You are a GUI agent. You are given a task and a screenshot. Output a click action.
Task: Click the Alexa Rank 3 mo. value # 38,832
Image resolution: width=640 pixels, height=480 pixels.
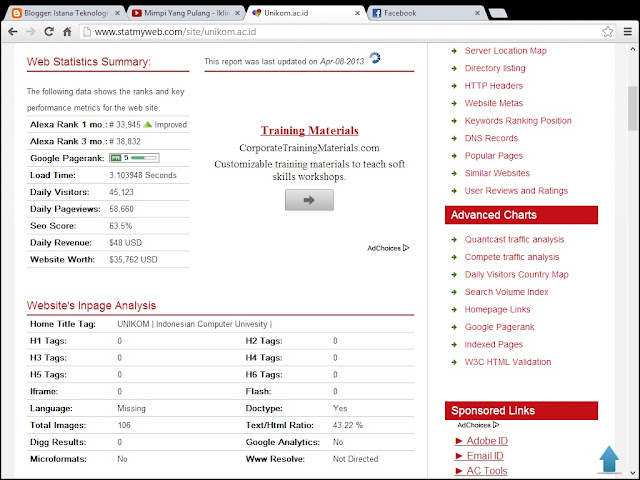tap(124, 142)
